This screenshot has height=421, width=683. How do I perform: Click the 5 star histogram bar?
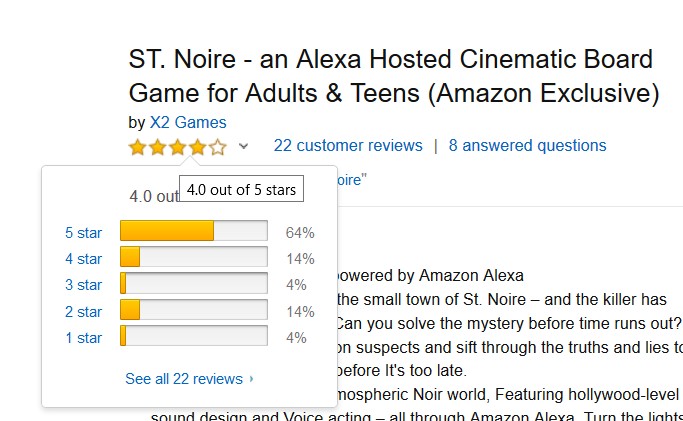click(x=193, y=232)
